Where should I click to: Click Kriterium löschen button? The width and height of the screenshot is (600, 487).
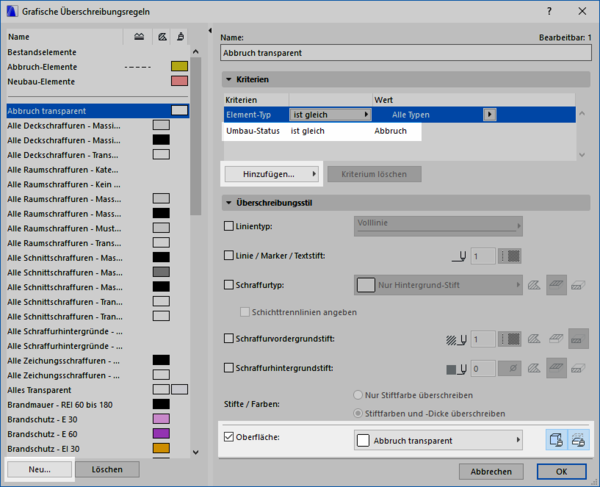coord(374,174)
